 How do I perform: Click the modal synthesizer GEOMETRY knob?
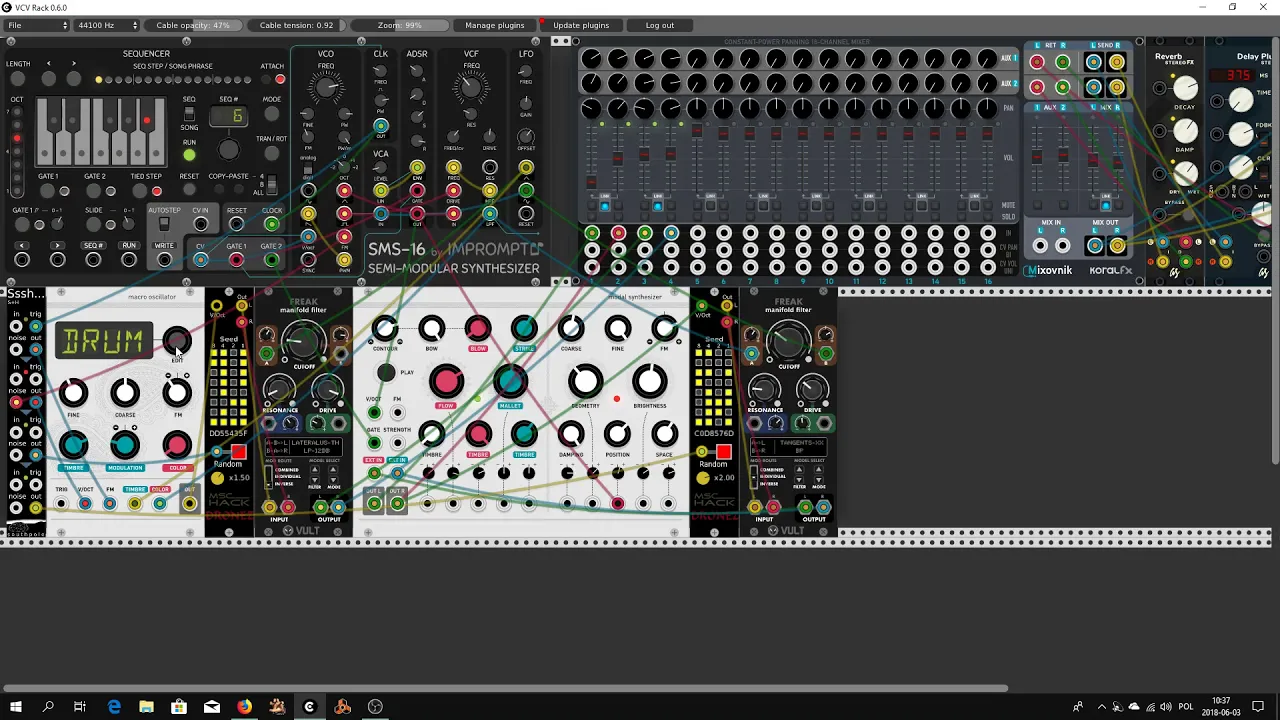[x=586, y=381]
